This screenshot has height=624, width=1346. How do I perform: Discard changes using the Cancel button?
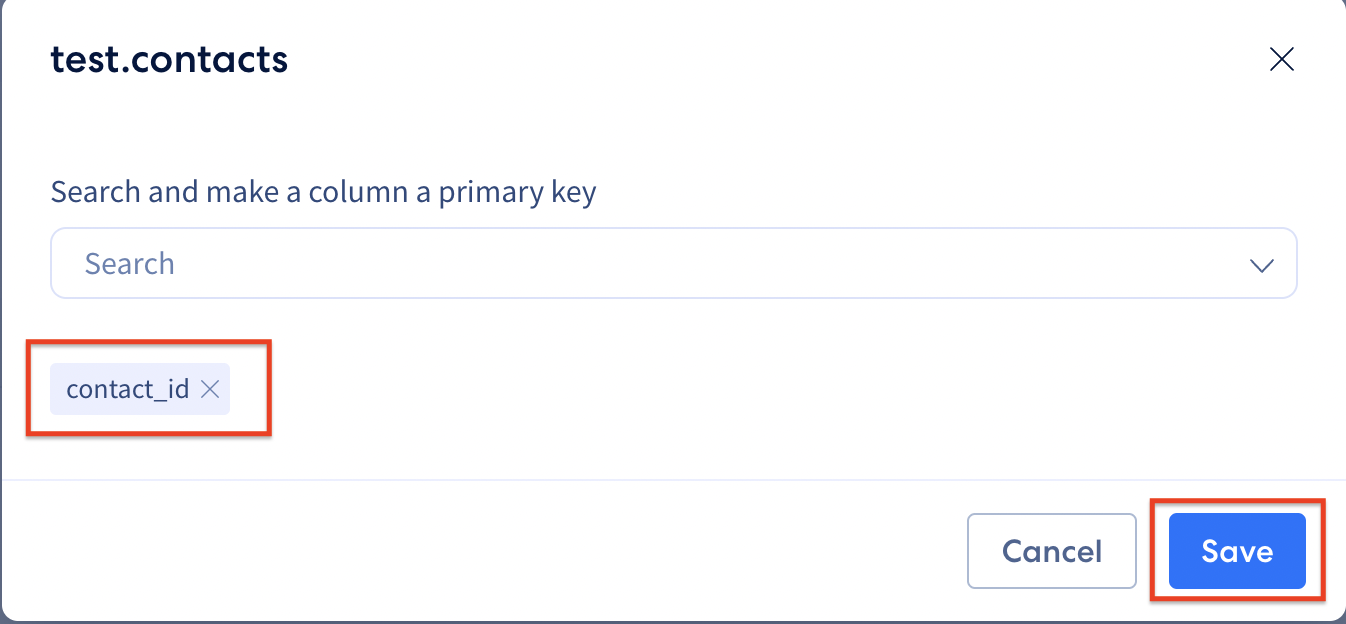pyautogui.click(x=1051, y=551)
